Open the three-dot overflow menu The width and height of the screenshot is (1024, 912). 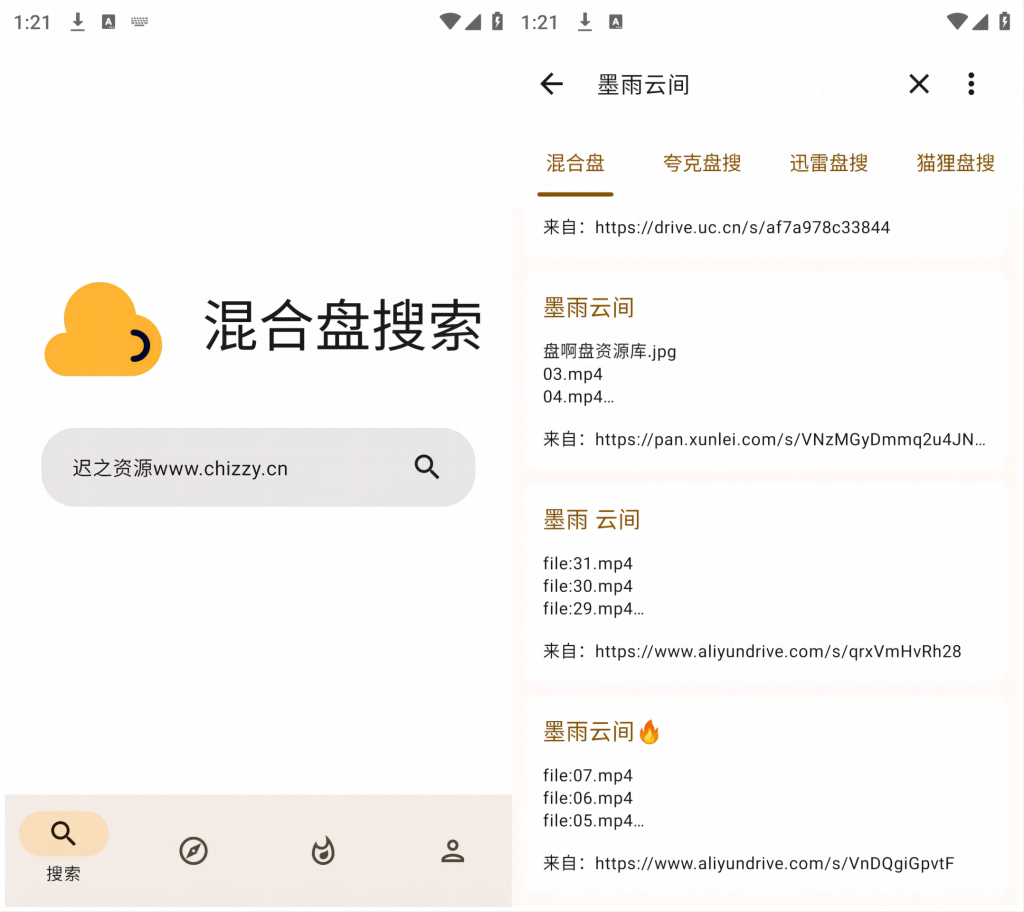click(970, 84)
